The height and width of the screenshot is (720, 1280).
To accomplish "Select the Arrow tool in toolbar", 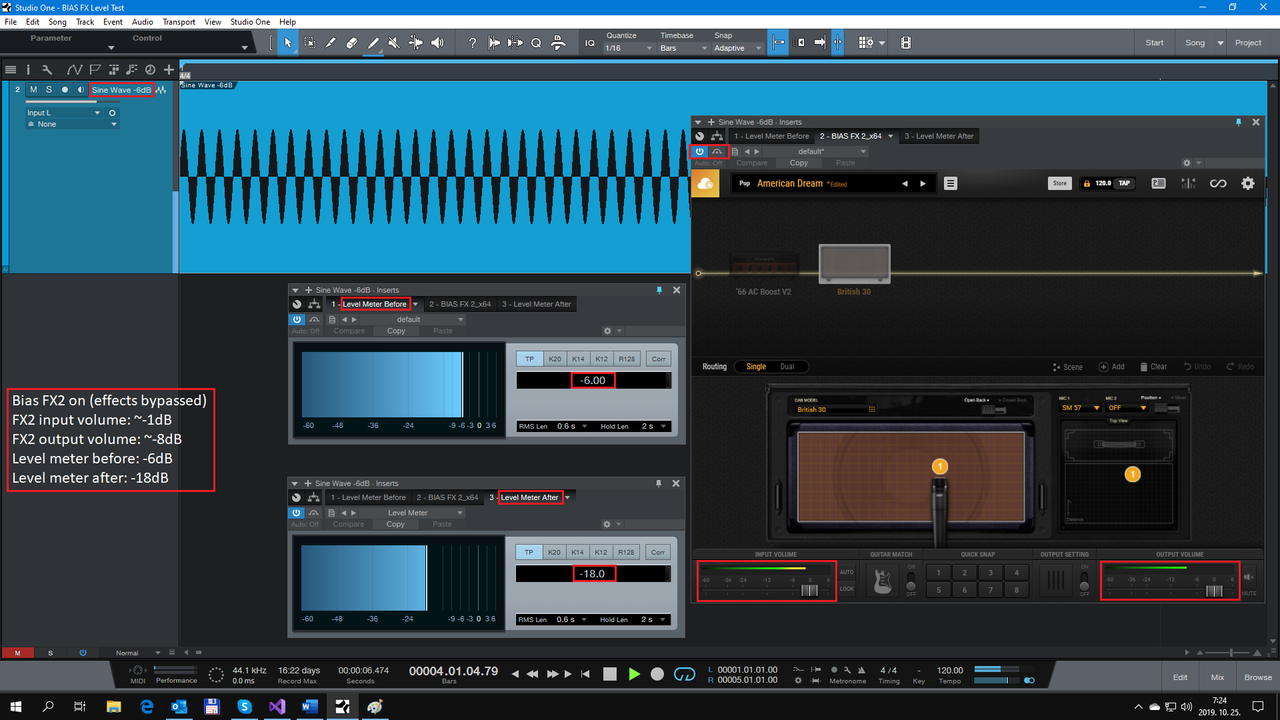I will (x=288, y=43).
